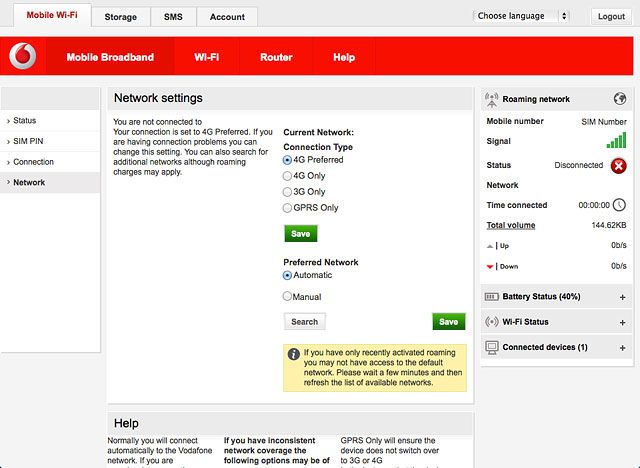640x468 pixels.
Task: Select the Mobile Wi-Fi tab
Action: tap(52, 15)
